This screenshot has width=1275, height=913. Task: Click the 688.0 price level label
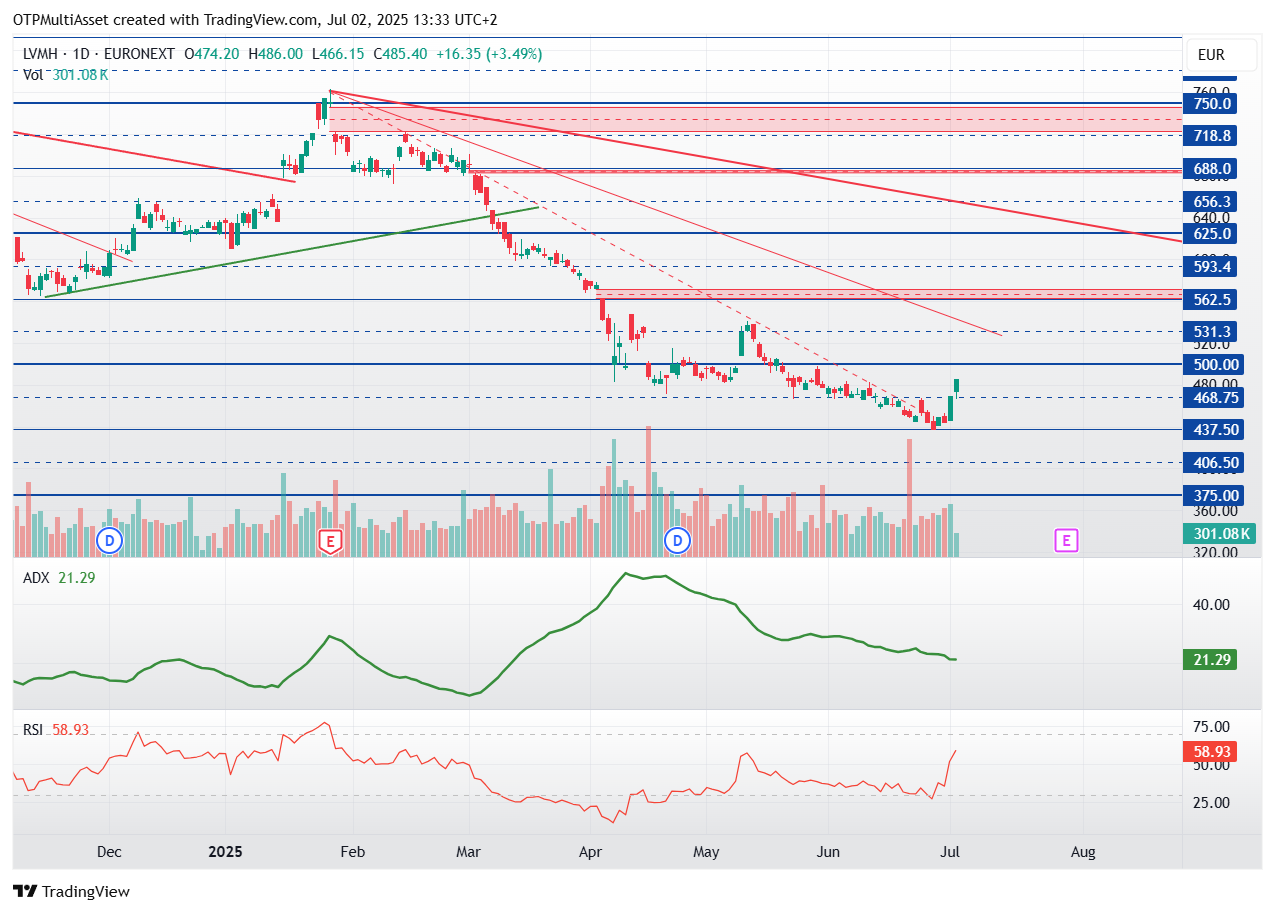coord(1209,169)
